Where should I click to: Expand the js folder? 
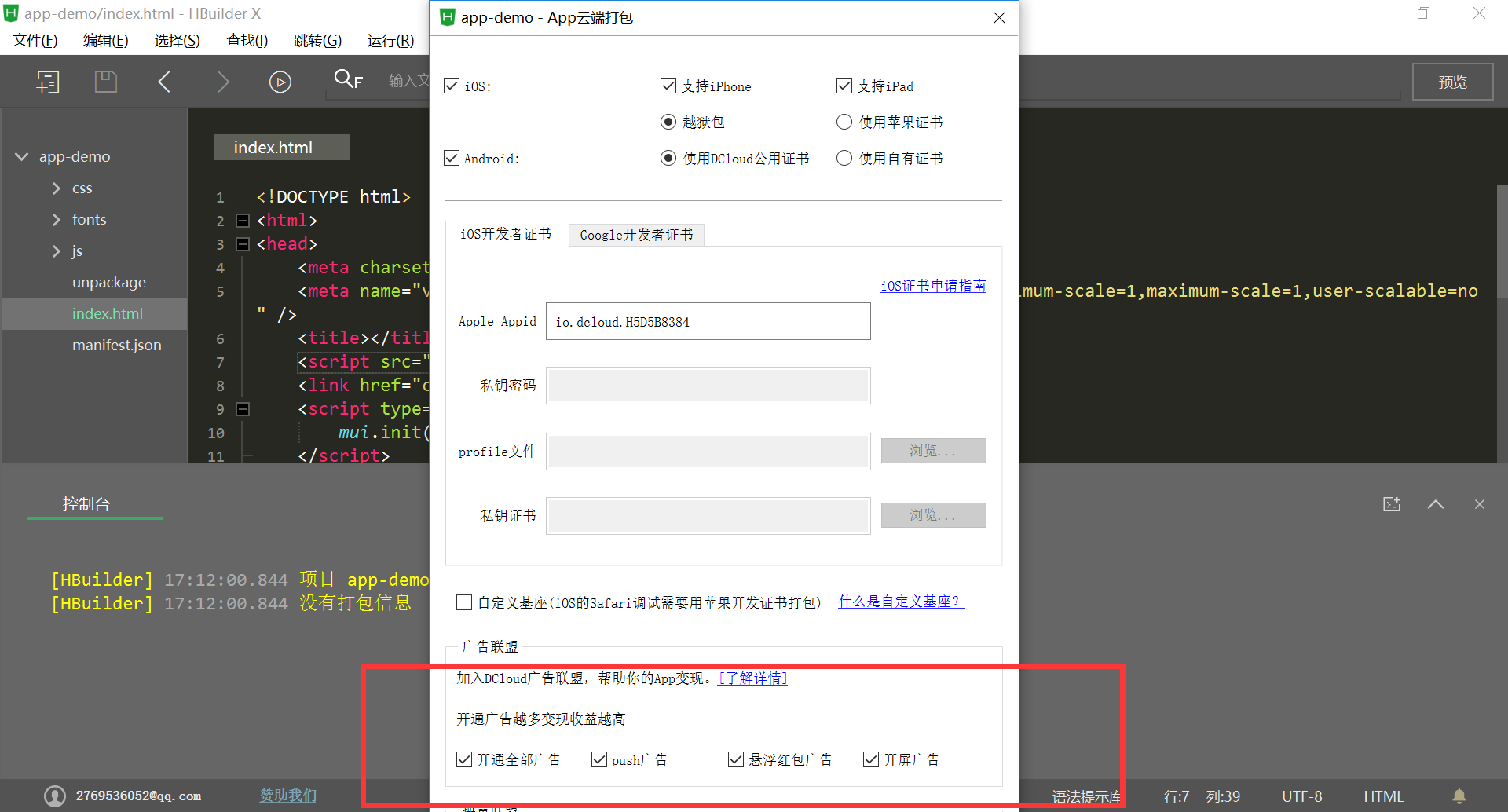click(x=56, y=251)
